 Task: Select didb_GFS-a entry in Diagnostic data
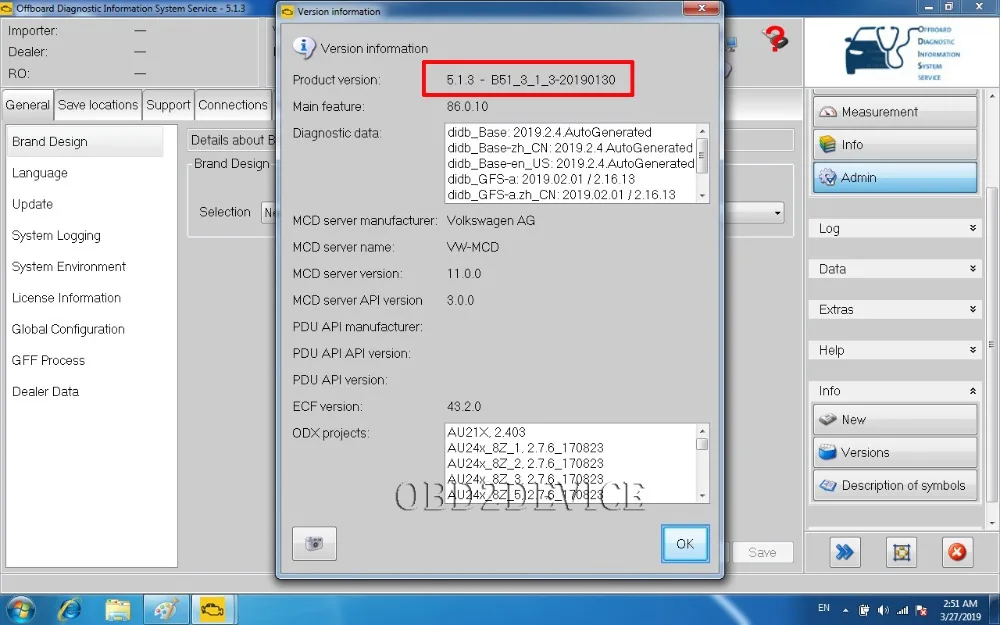click(x=541, y=179)
